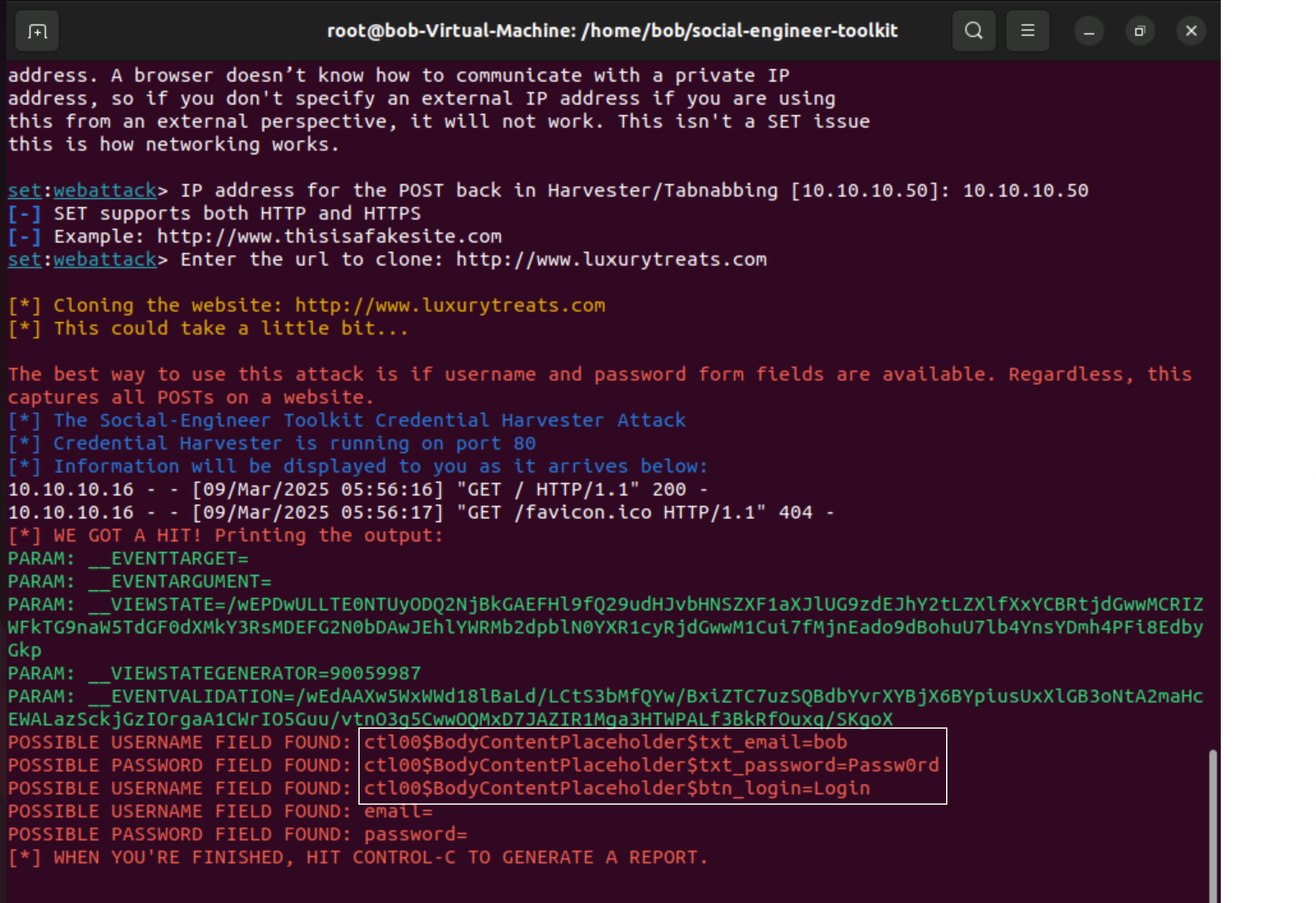The width and height of the screenshot is (1316, 903).
Task: Minimize the terminal window
Action: (1089, 31)
